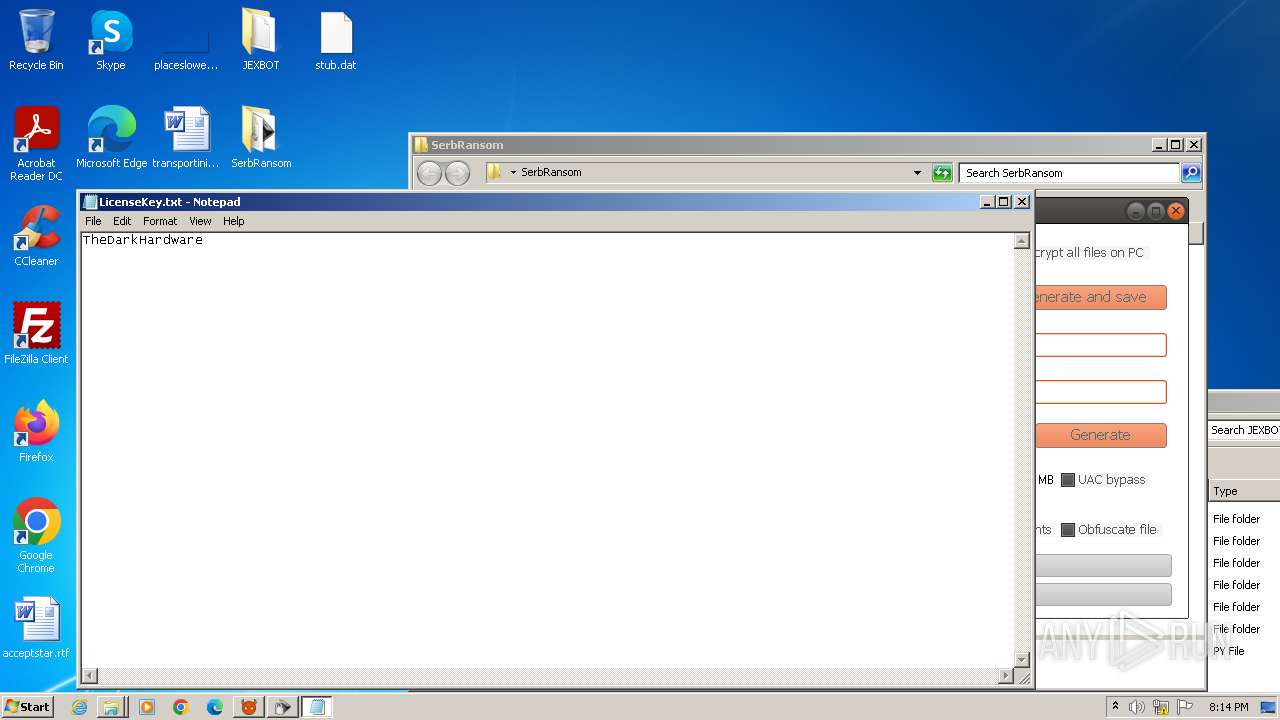Open Notepad File menu
Image resolution: width=1280 pixels, height=720 pixels.
93,221
